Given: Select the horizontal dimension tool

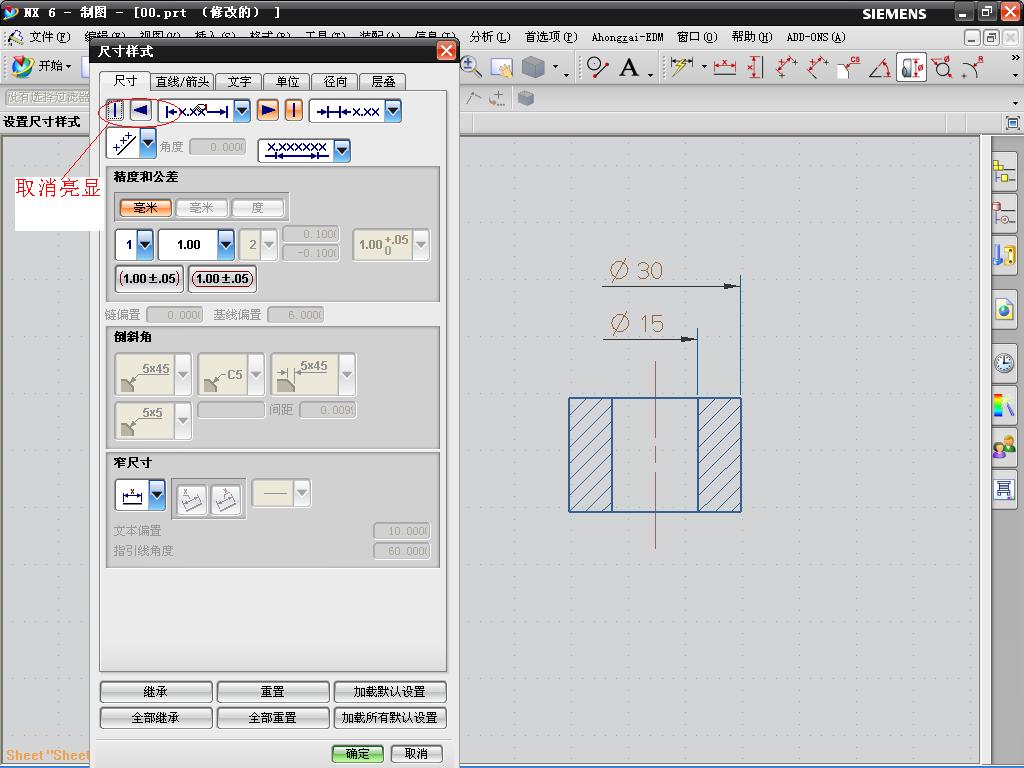Looking at the screenshot, I should pos(724,67).
